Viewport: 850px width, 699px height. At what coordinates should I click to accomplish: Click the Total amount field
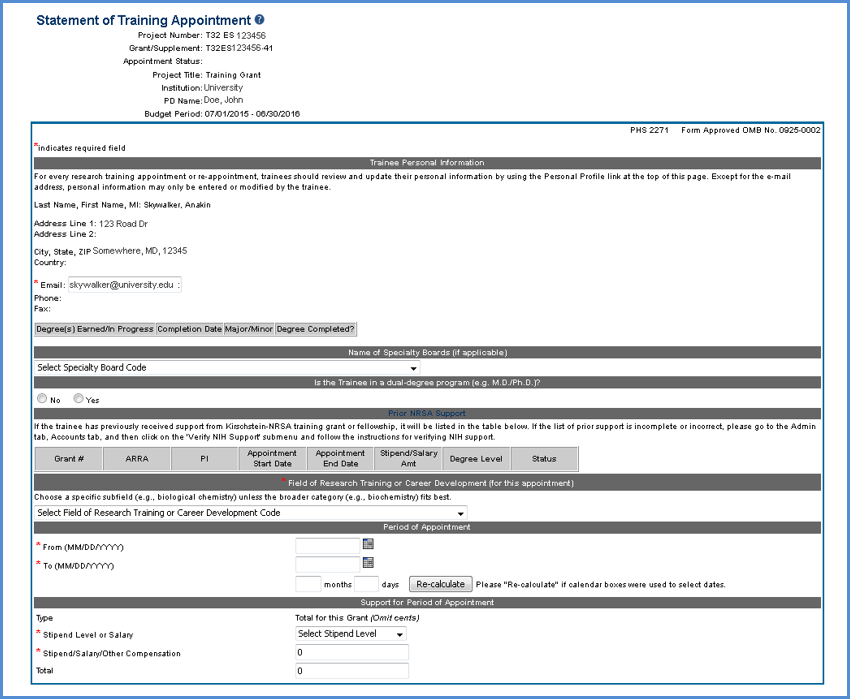click(x=352, y=671)
